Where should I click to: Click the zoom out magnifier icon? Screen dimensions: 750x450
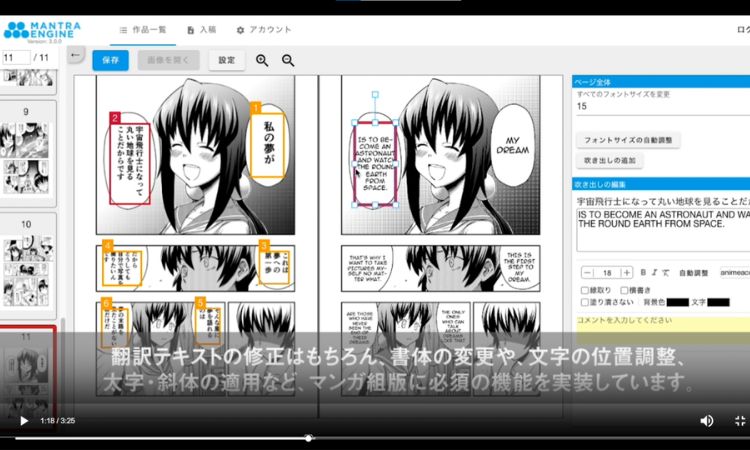[288, 60]
